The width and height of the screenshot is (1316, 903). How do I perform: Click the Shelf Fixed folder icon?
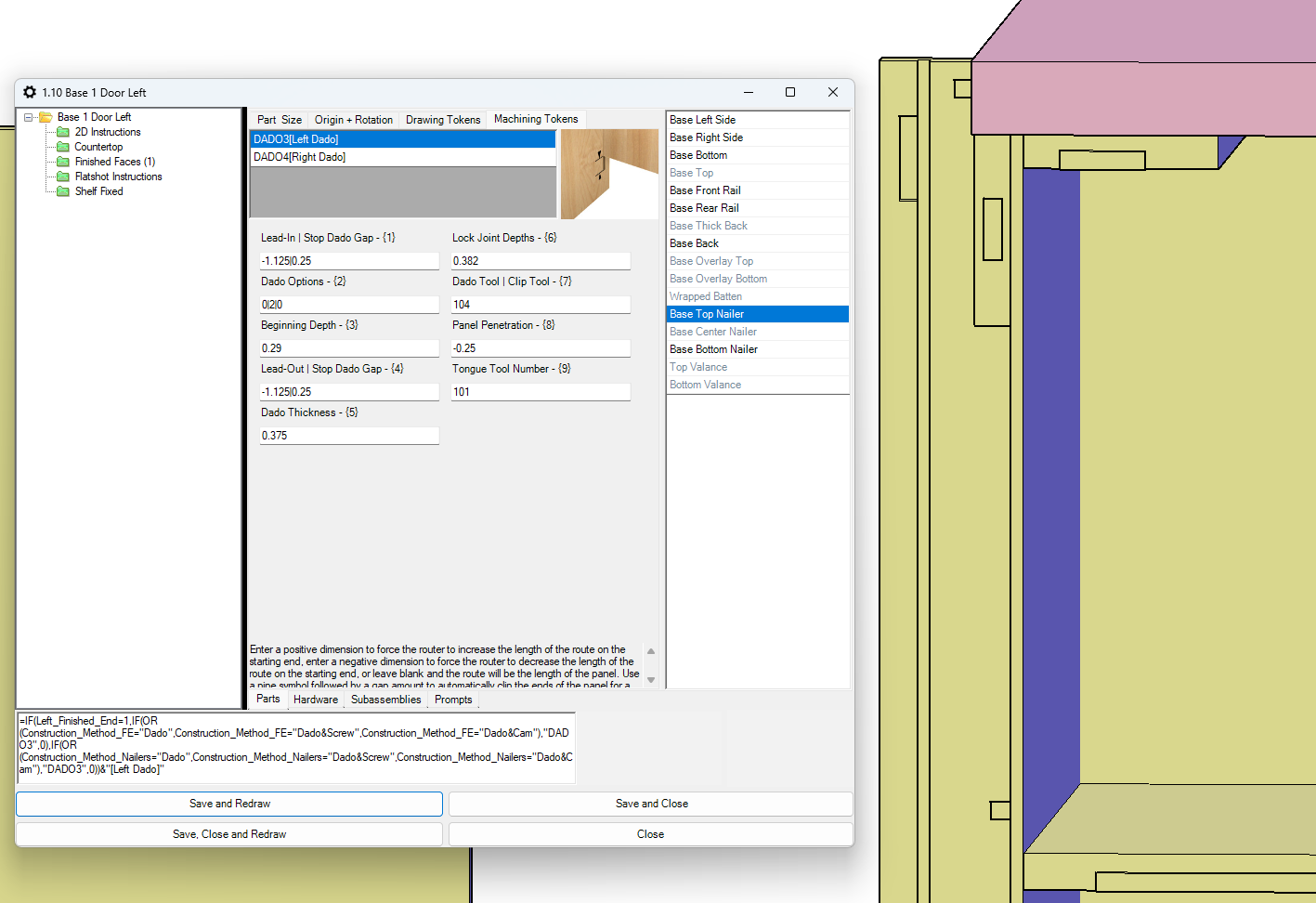[63, 191]
